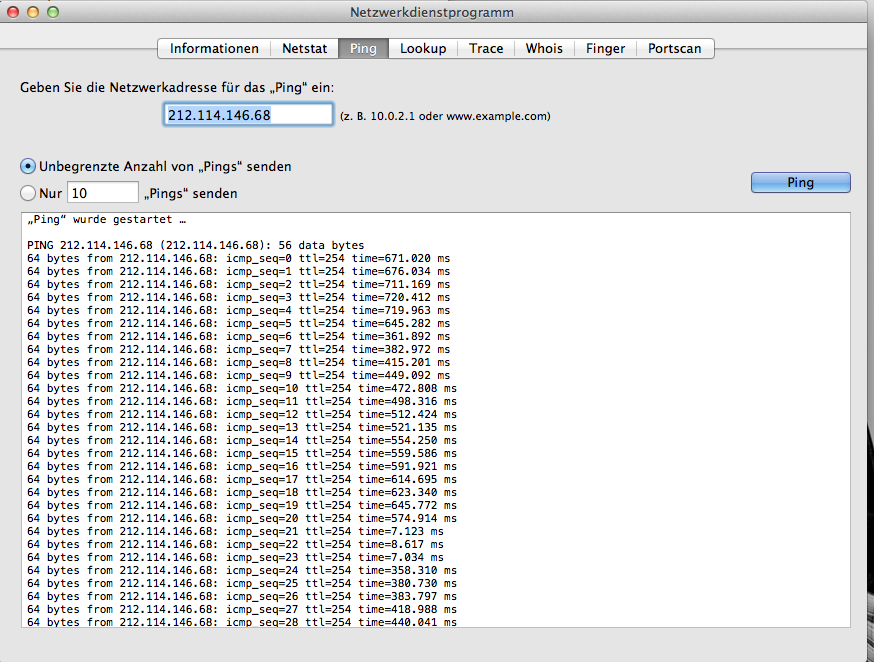
Task: Click the network address field with 212.114.146.68
Action: click(x=248, y=115)
